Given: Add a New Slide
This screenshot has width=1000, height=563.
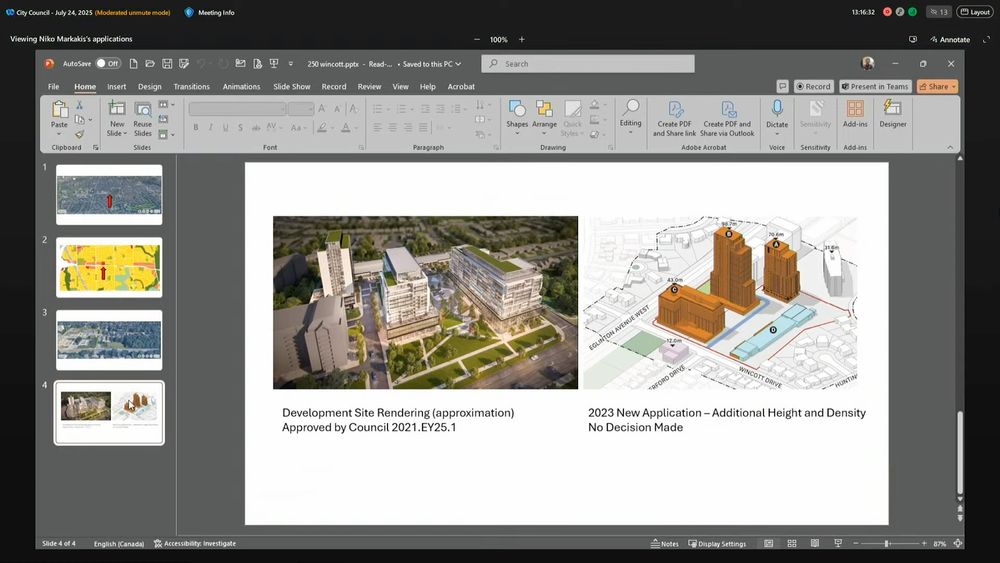Looking at the screenshot, I should (117, 119).
